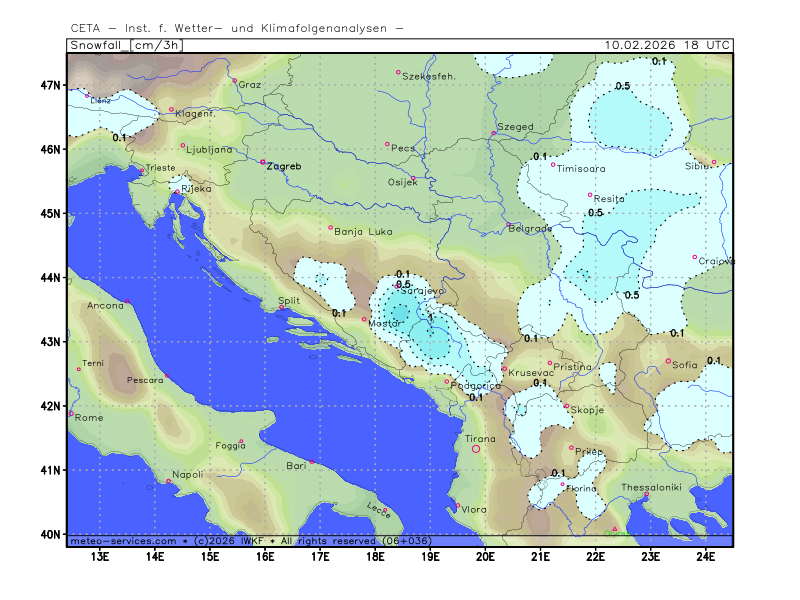Click the CETA institute header text
Screen dimensions: 800x600
click(238, 28)
